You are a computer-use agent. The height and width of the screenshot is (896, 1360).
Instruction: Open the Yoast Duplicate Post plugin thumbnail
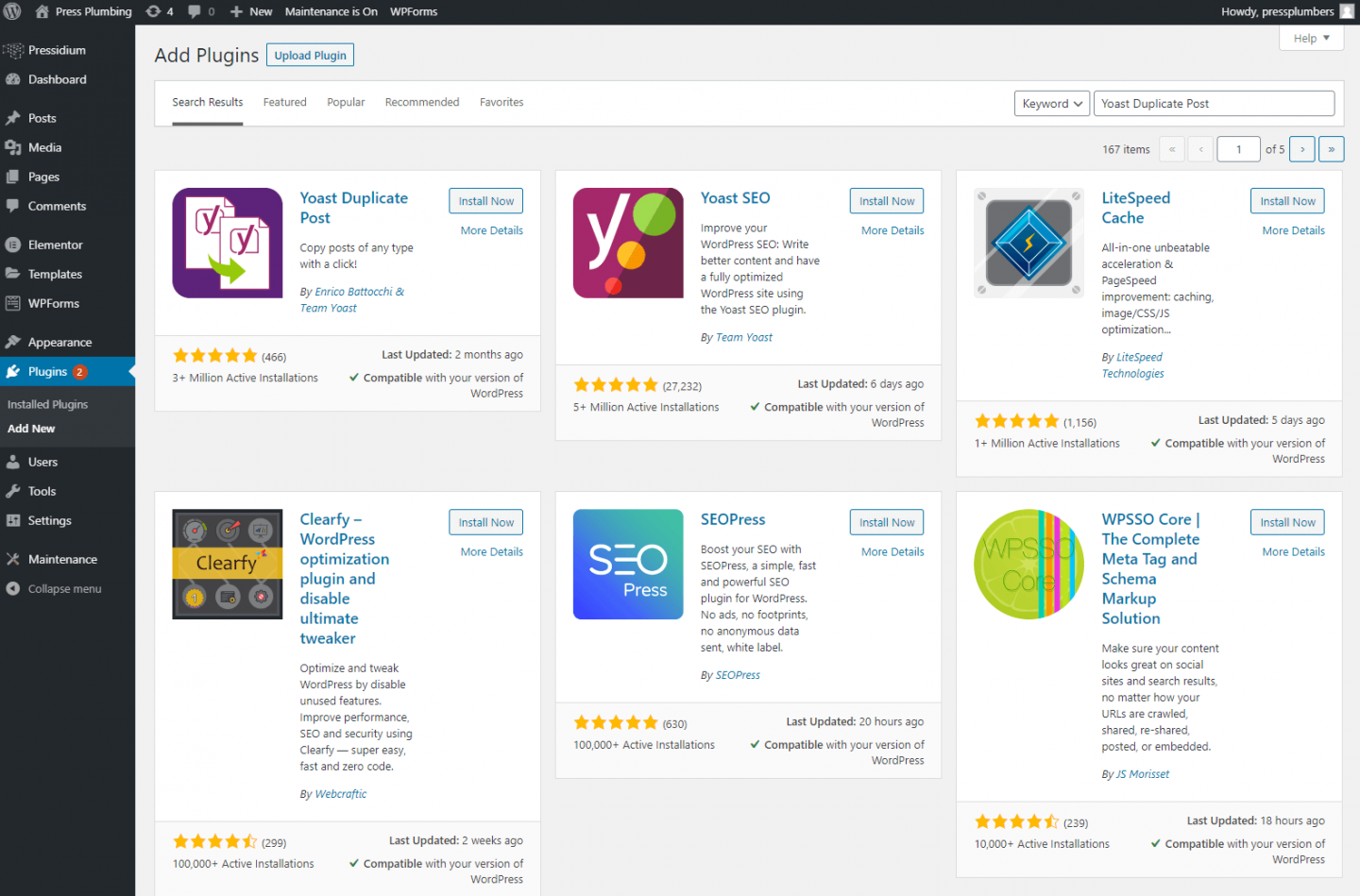click(x=228, y=243)
